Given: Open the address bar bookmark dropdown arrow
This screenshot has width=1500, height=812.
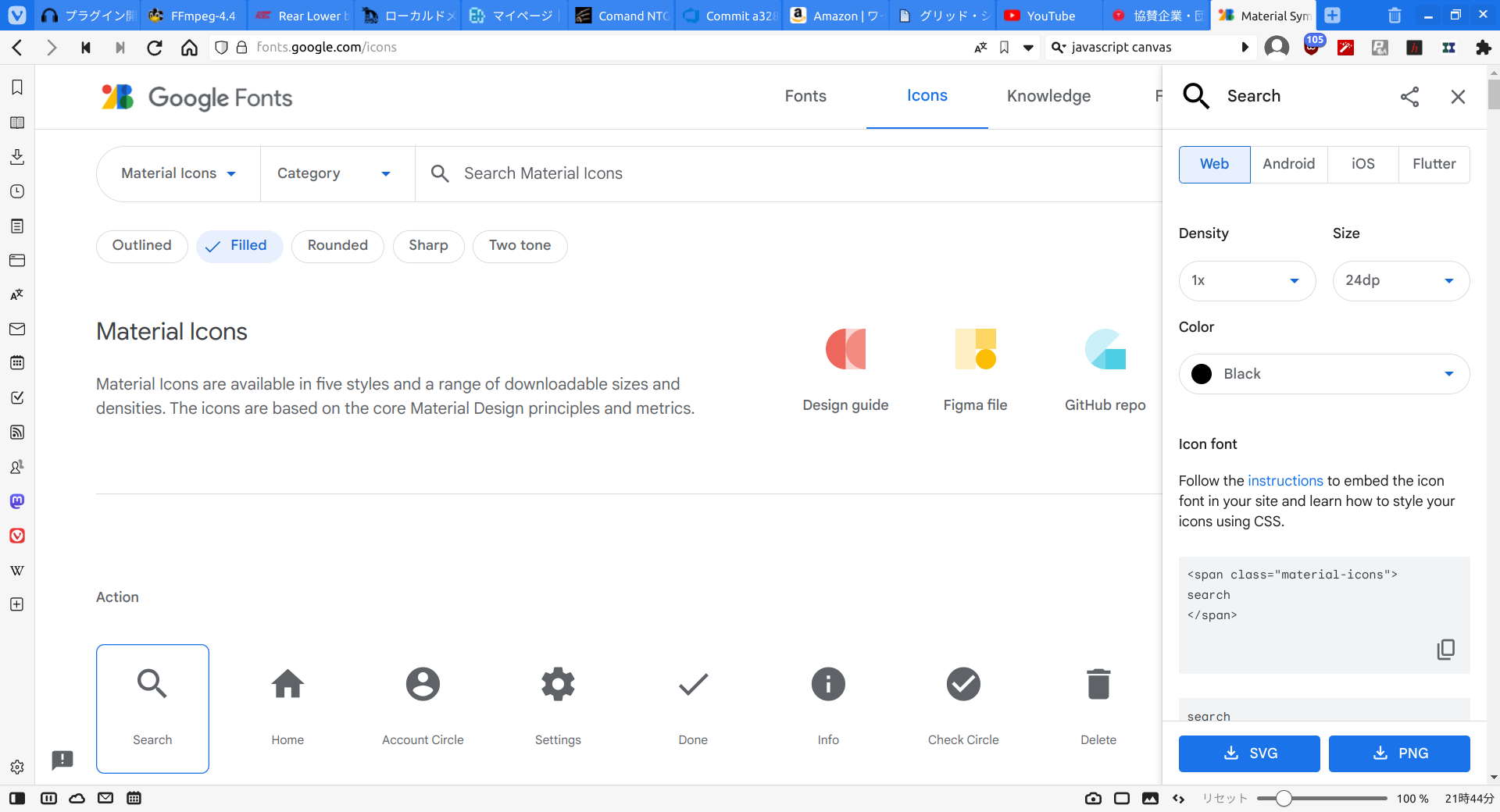Looking at the screenshot, I should (x=1029, y=48).
